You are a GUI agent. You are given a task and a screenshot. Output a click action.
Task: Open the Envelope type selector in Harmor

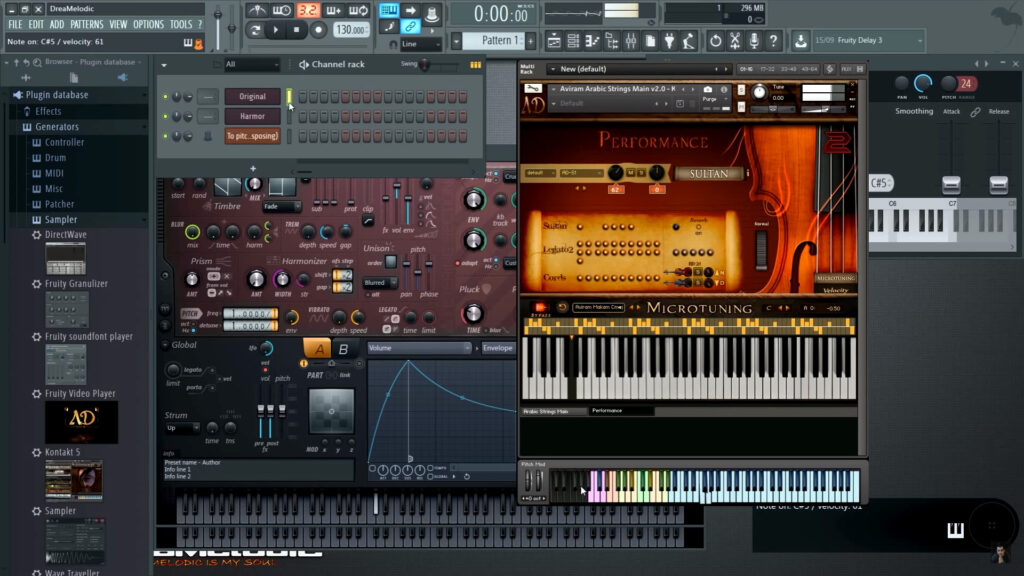[x=498, y=348]
